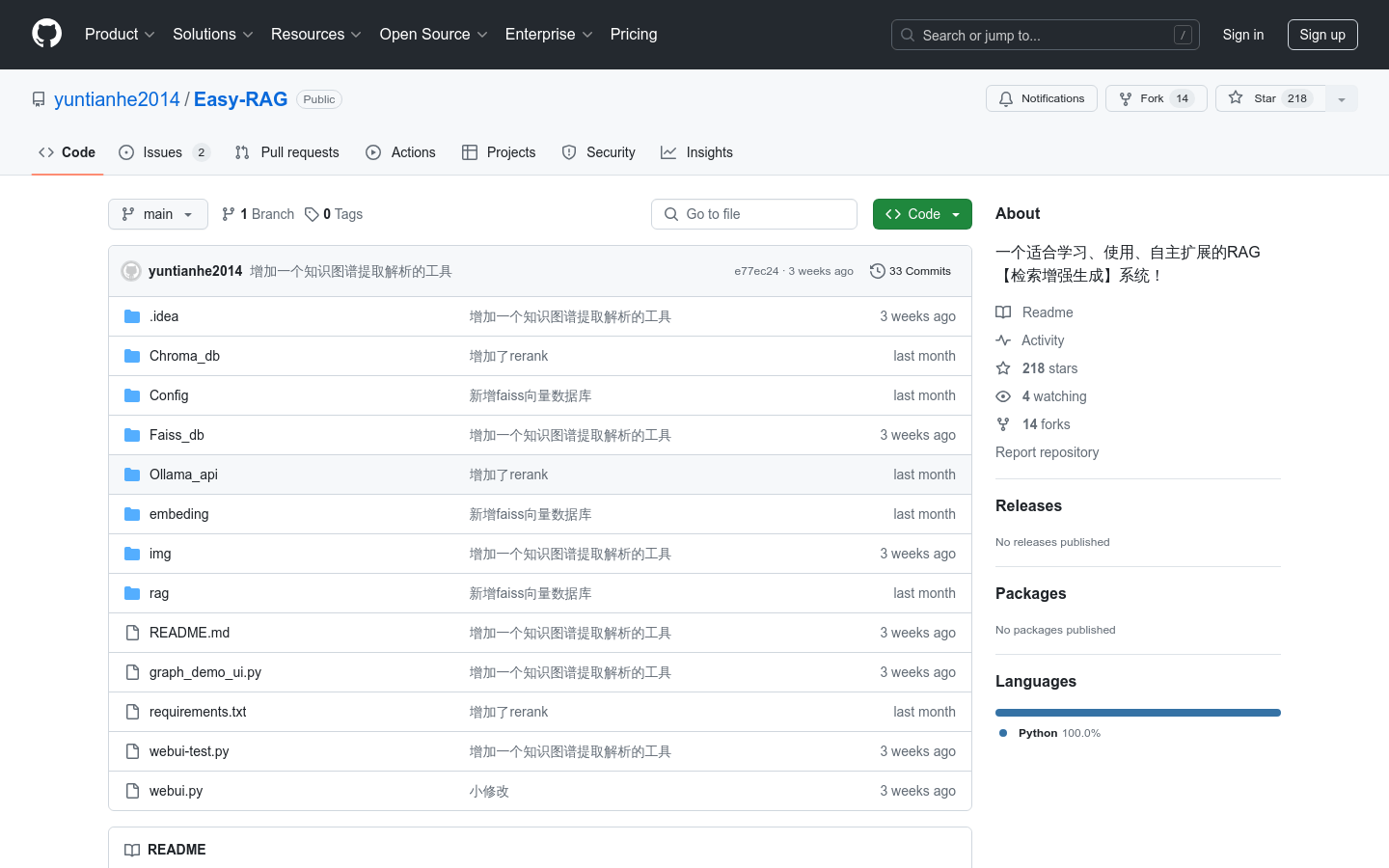Click the eye icon next to 4 watching
The image size is (1389, 868).
coord(1003,396)
